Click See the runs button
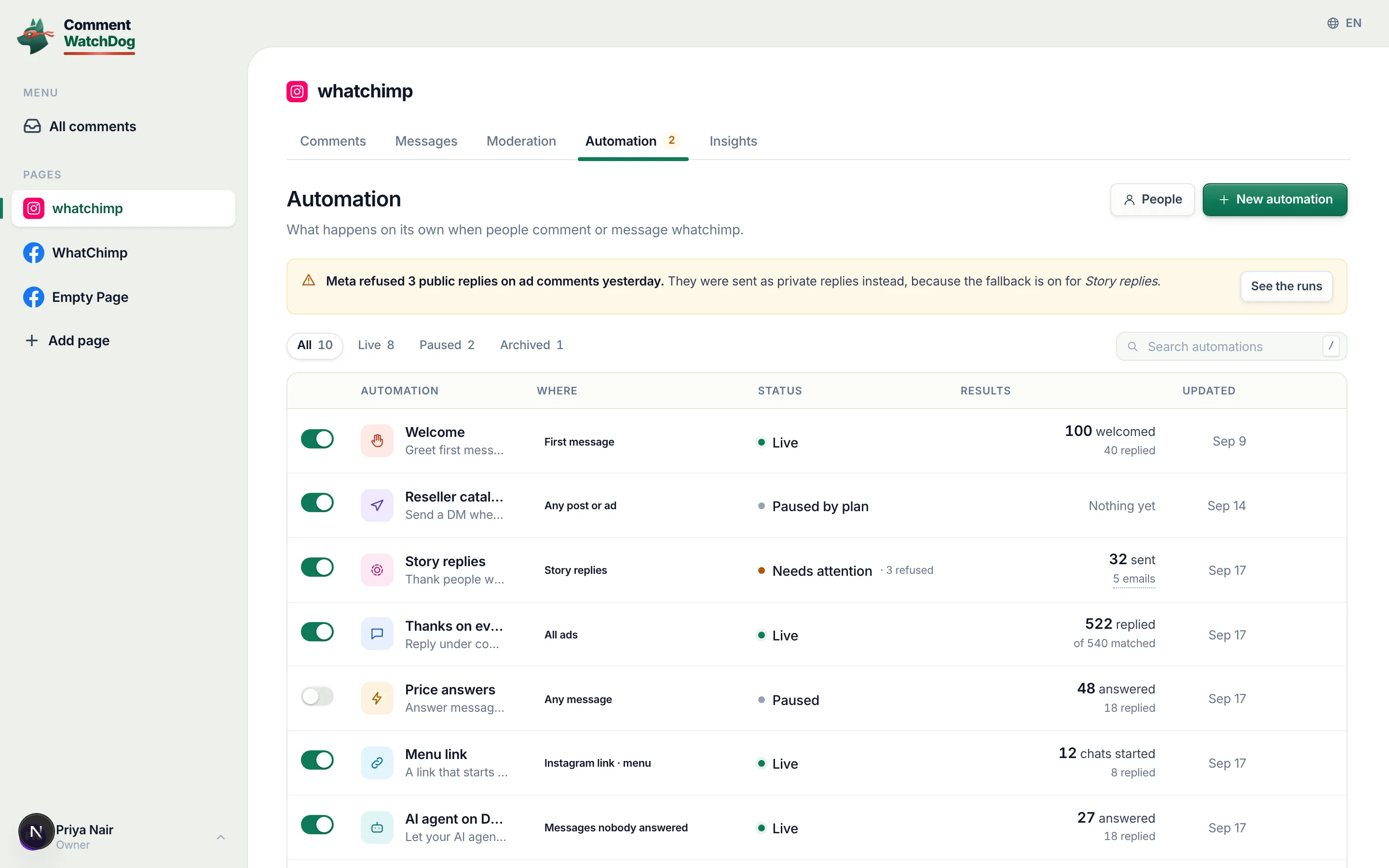This screenshot has width=1389, height=868. pyautogui.click(x=1286, y=286)
